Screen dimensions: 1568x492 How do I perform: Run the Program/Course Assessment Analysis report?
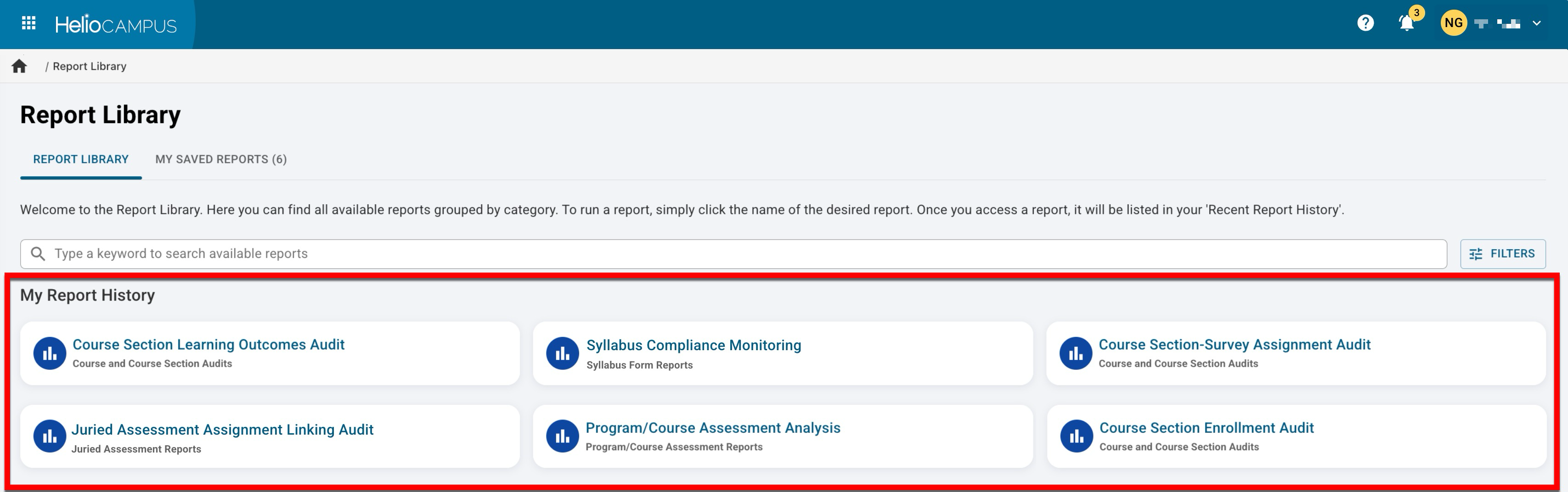click(x=712, y=428)
